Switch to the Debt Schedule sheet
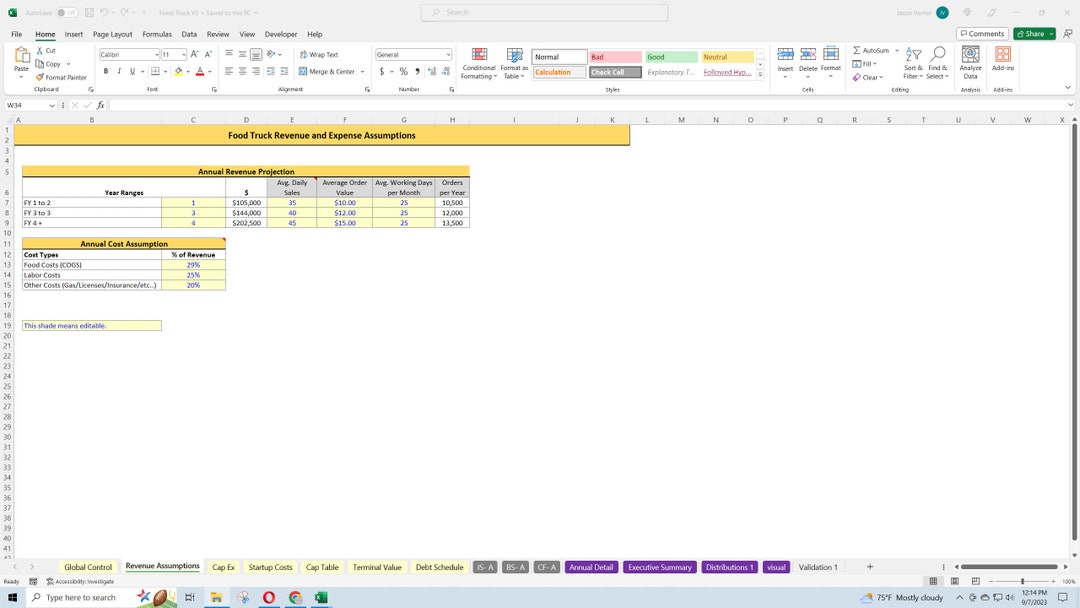The width and height of the screenshot is (1080, 608). pos(439,567)
